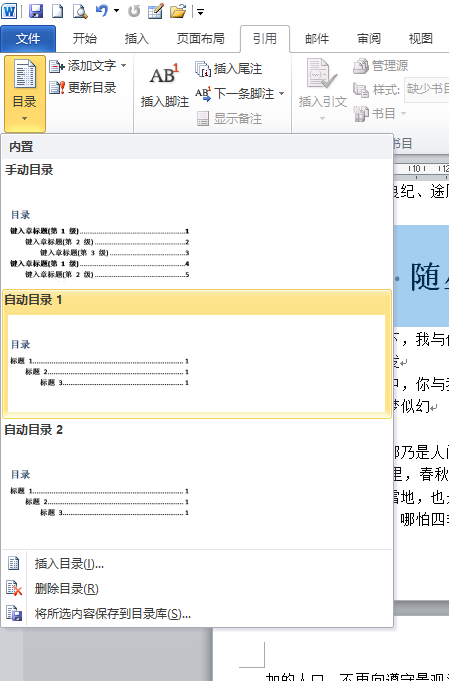Click 更新目录 button
This screenshot has height=681, width=449.
(83, 88)
